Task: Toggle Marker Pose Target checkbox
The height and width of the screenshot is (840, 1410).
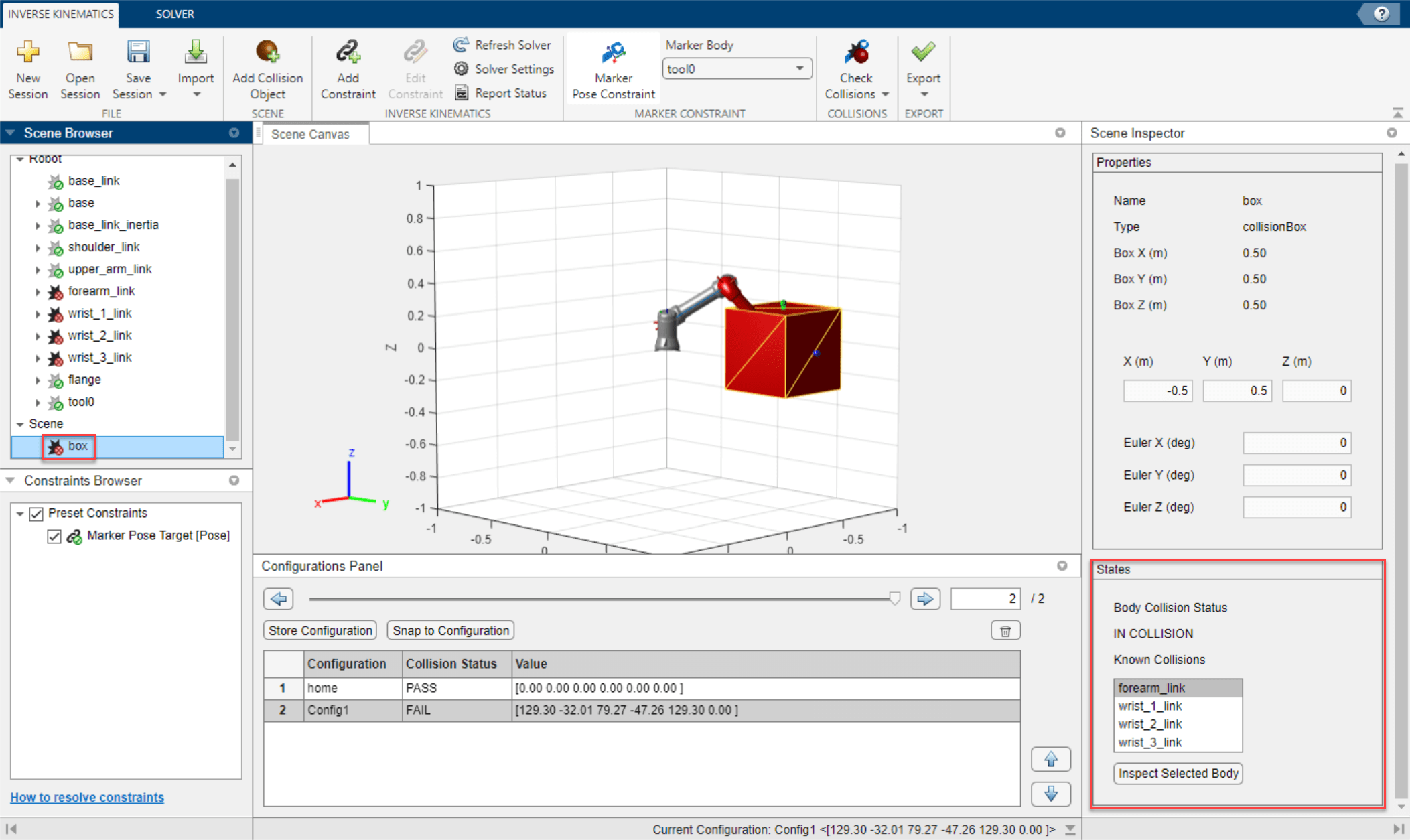Action: click(x=54, y=536)
